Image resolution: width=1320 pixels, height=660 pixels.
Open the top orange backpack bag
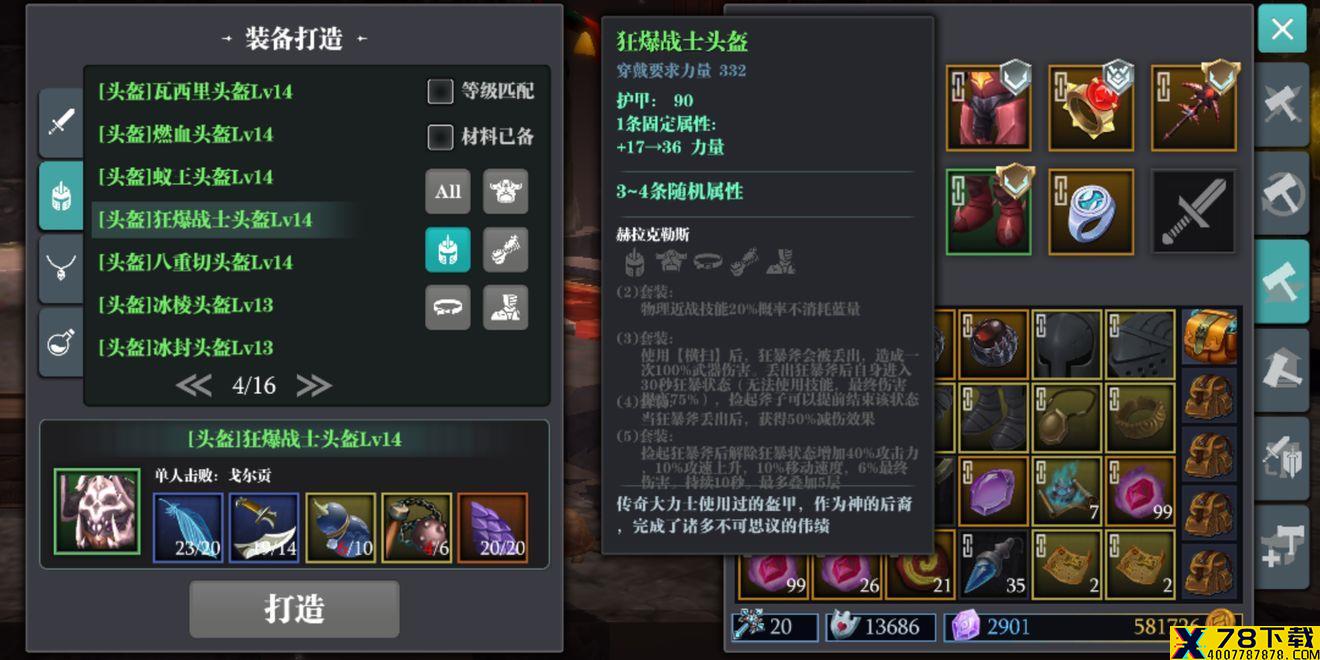pyautogui.click(x=1210, y=337)
